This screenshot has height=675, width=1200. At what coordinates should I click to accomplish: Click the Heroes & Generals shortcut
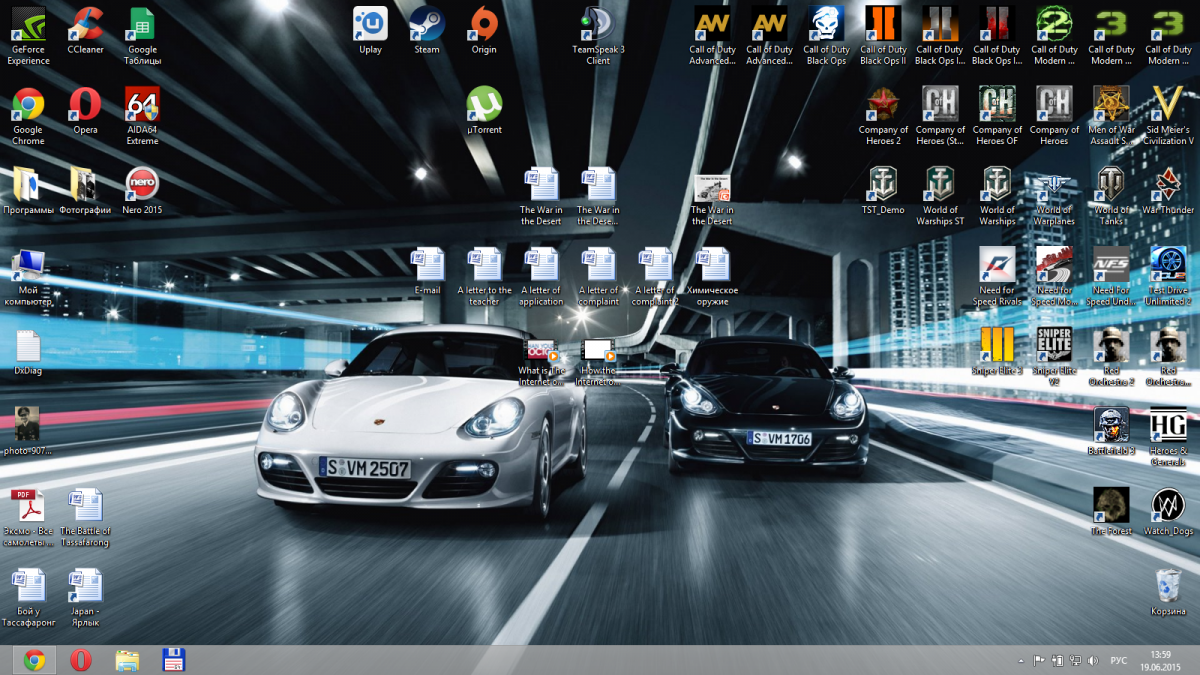click(1168, 426)
